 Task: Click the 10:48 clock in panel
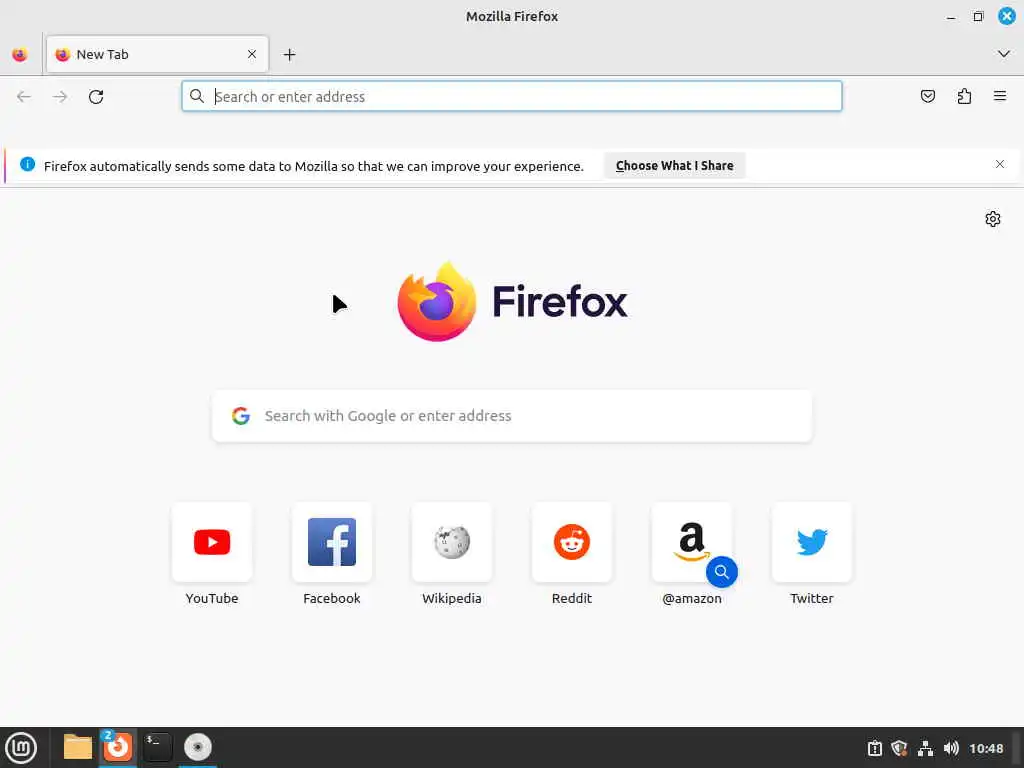click(985, 748)
